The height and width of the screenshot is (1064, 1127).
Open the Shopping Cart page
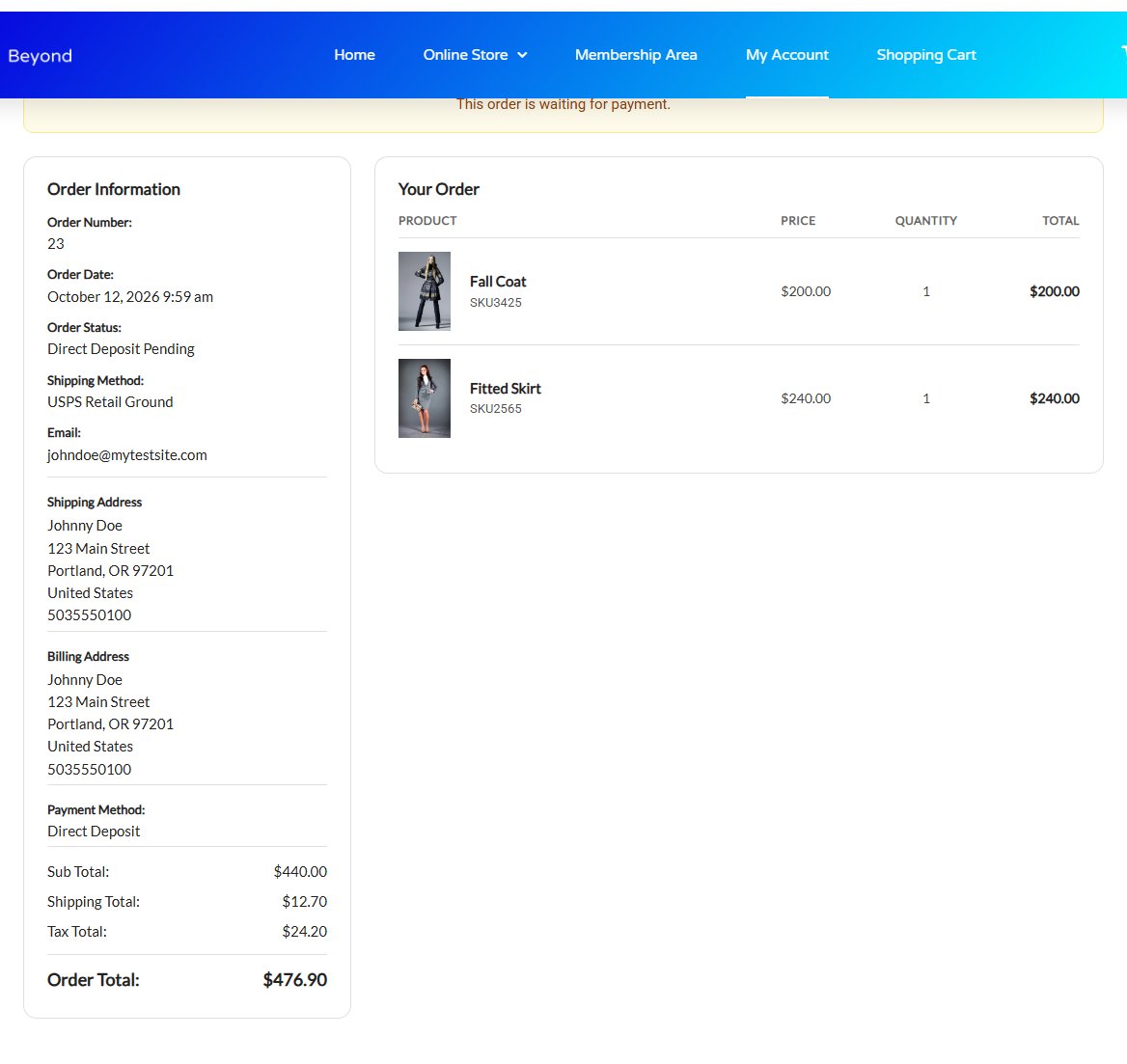pyautogui.click(x=925, y=55)
